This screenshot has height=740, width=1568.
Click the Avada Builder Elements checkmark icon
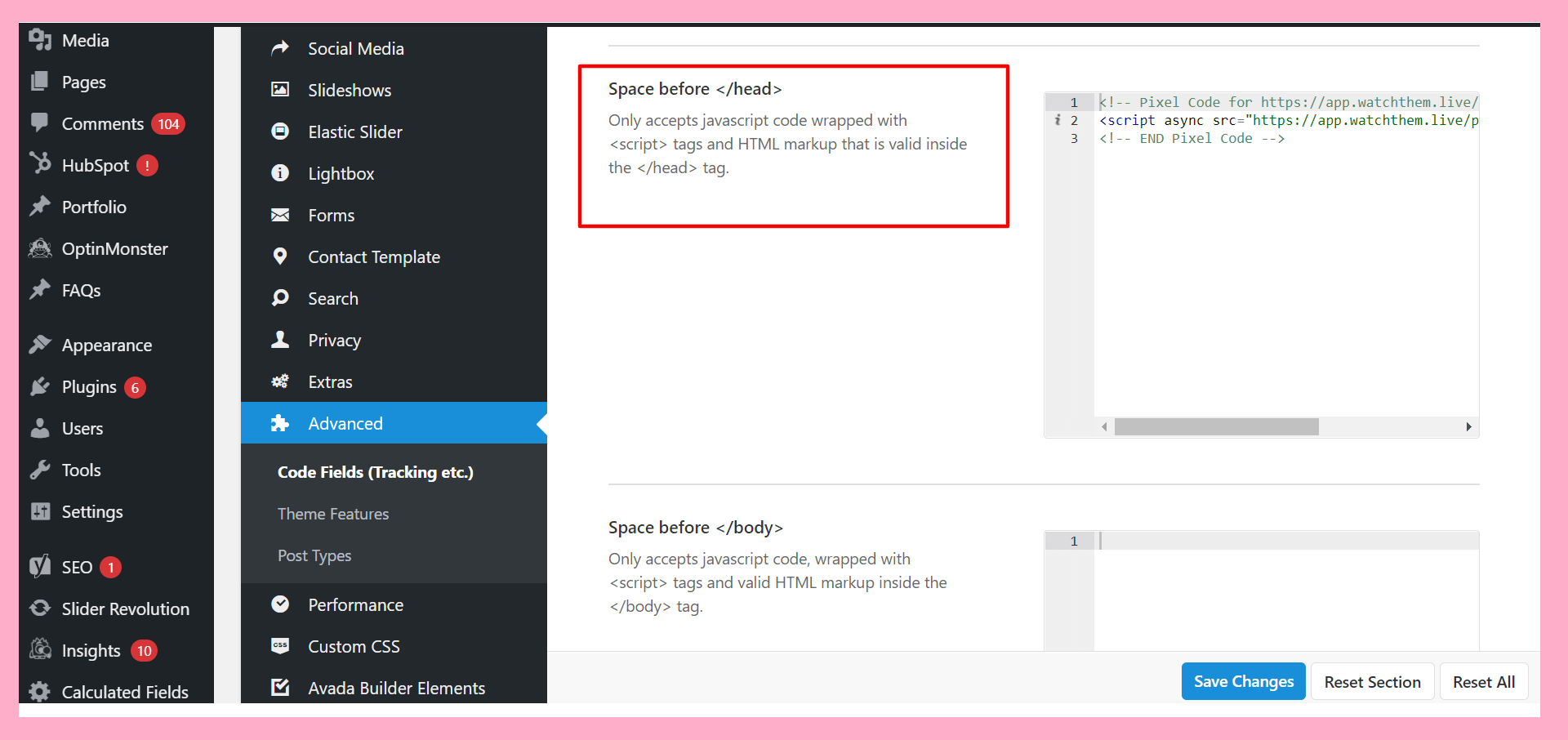coord(281,688)
